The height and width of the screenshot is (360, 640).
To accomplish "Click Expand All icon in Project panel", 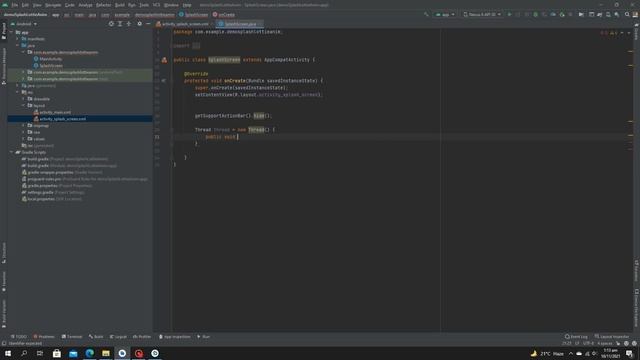I will (x=120, y=24).
